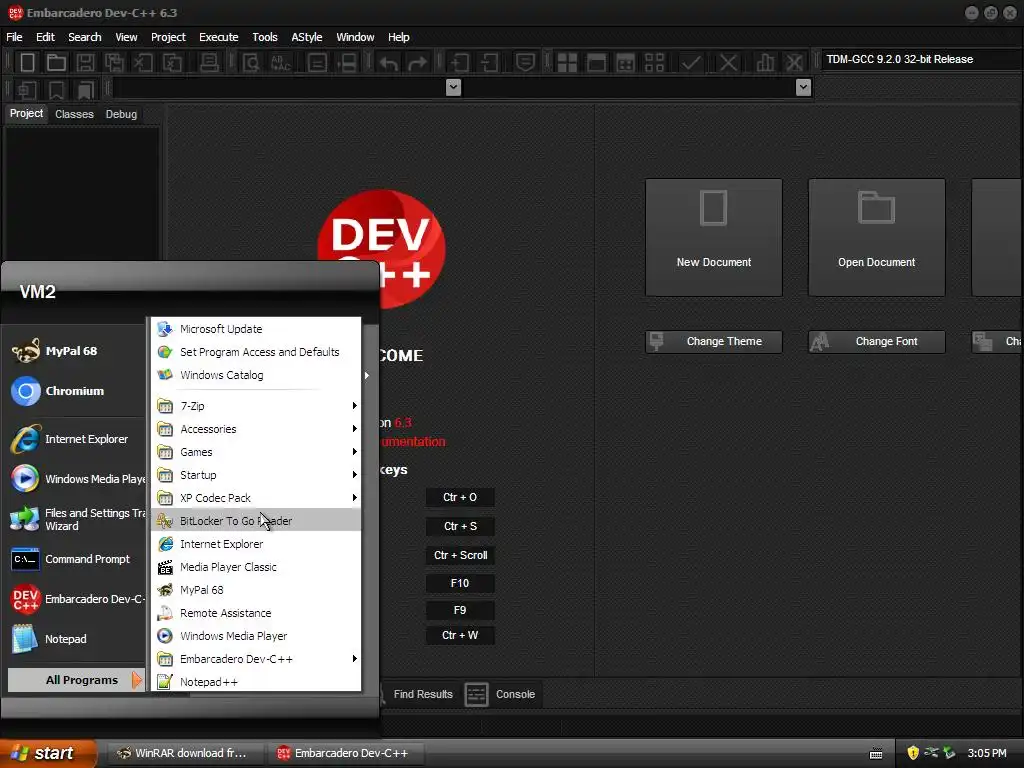Switch to the Classes tab
The image size is (1024, 768).
(74, 114)
